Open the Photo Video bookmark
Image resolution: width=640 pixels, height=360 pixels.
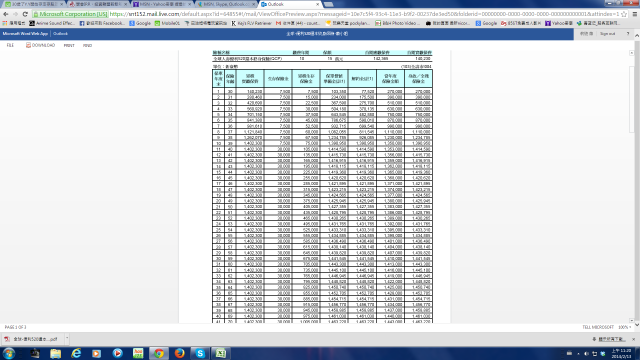[x=398, y=23]
